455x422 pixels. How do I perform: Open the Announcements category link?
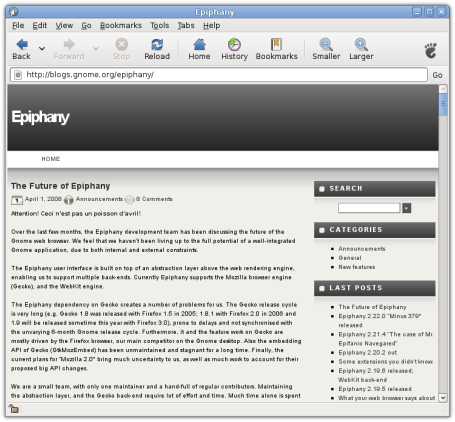point(362,249)
